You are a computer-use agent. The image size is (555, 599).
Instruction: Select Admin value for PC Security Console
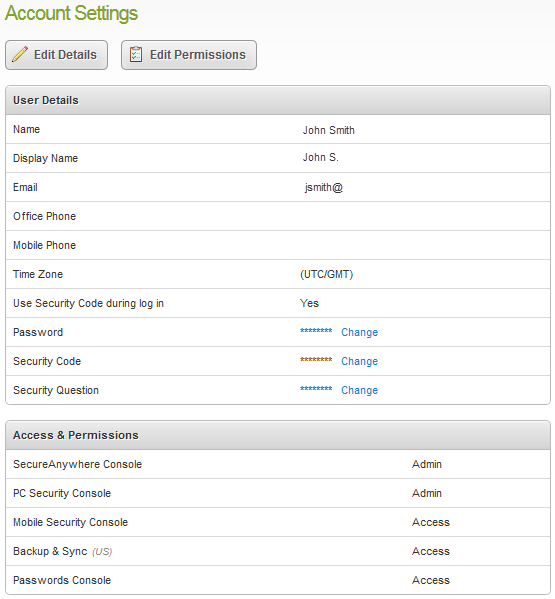(427, 494)
